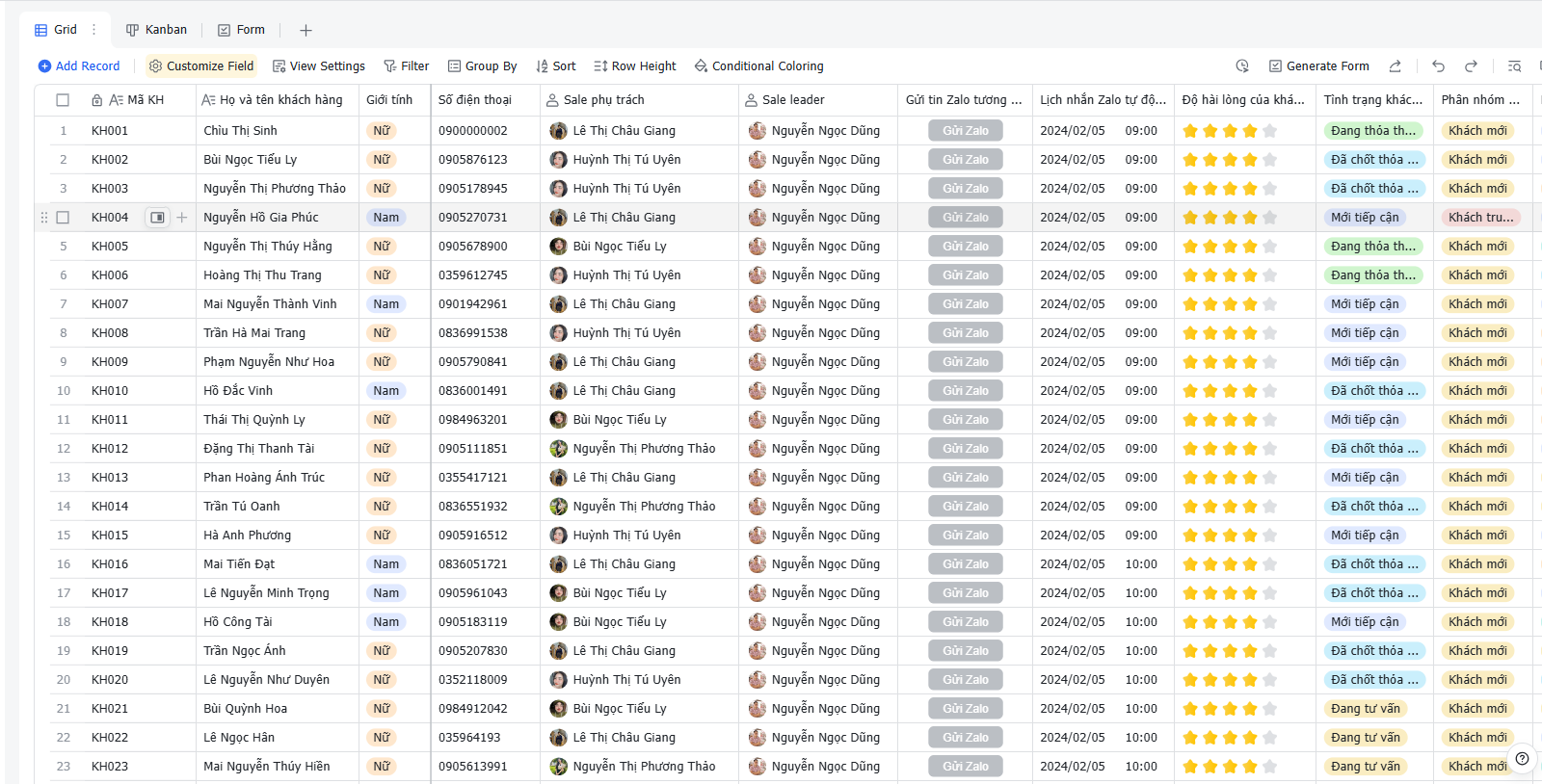Click Gửi Zalo button for KH010
The image size is (1542, 784).
click(965, 391)
